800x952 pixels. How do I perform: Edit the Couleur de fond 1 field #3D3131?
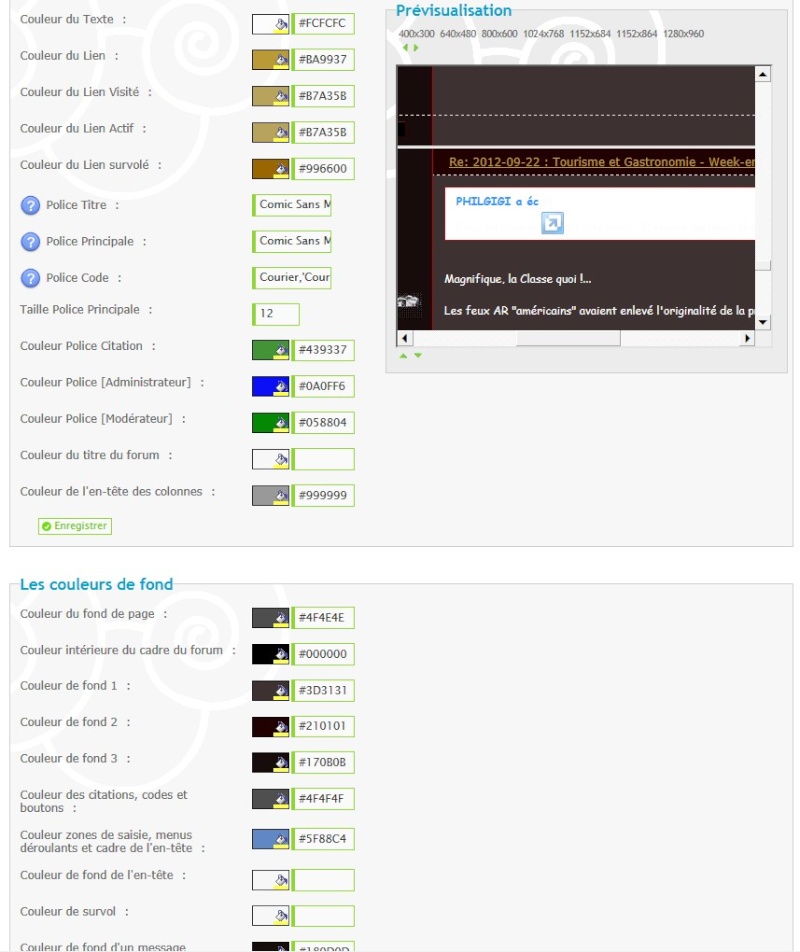pos(323,690)
